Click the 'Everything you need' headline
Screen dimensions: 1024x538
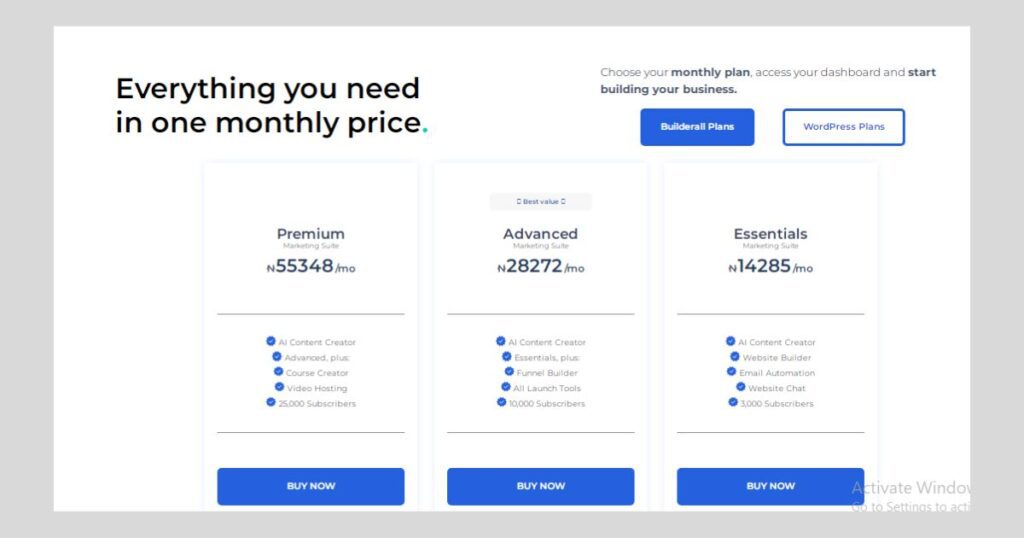268,88
